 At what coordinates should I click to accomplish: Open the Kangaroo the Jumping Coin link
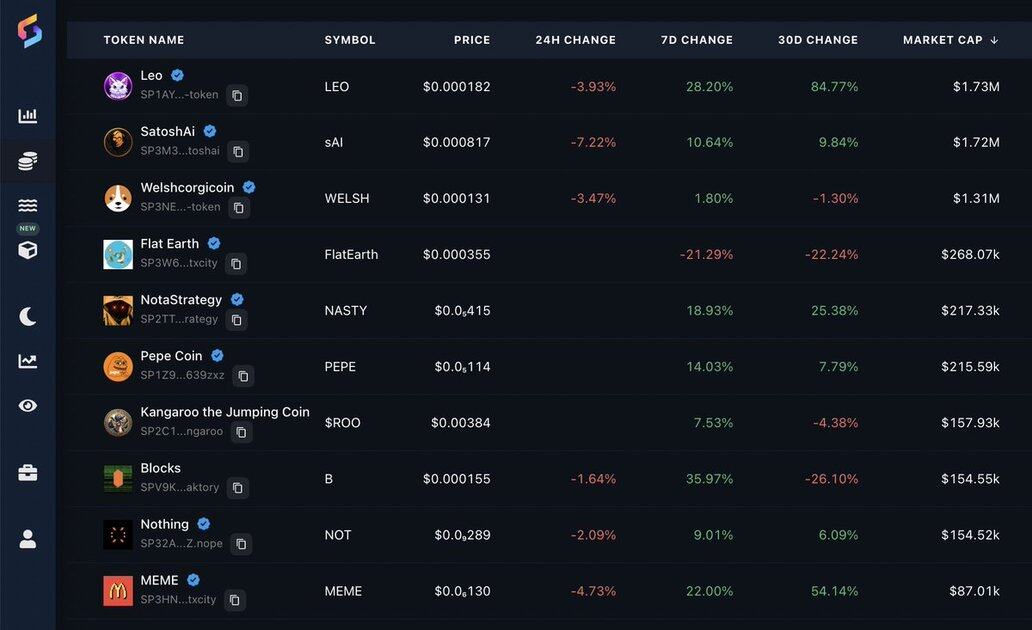[224, 412]
